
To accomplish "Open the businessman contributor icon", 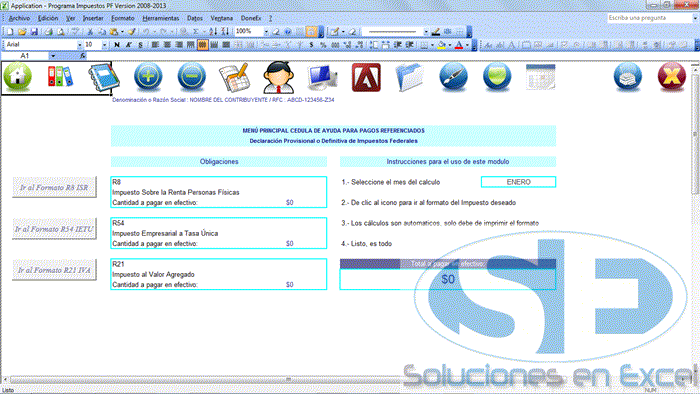I will (x=279, y=77).
